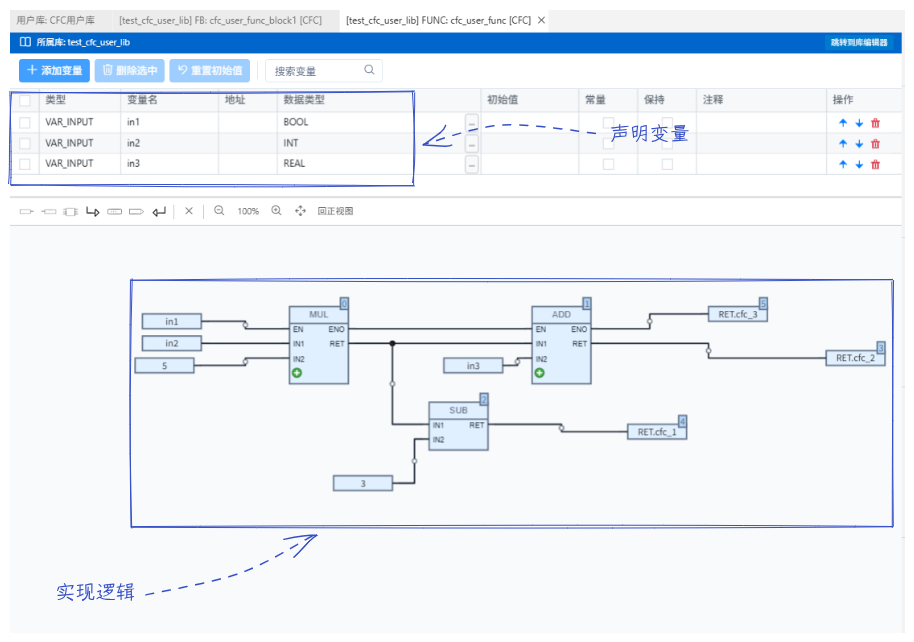Click the 100% zoom level text
This screenshot has width=914, height=642.
coord(248,211)
